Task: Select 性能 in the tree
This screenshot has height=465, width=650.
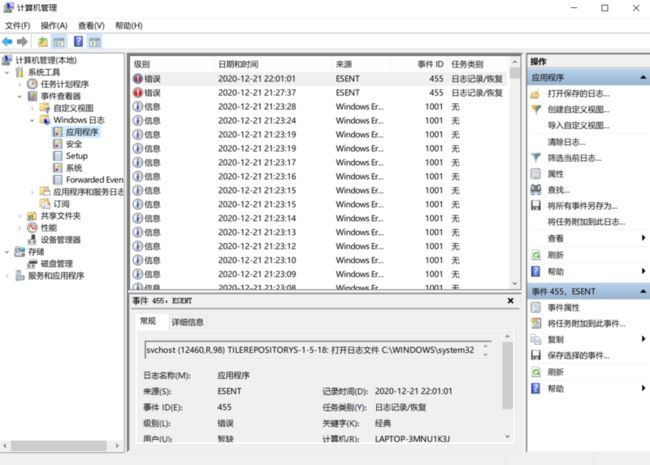Action: pos(49,228)
